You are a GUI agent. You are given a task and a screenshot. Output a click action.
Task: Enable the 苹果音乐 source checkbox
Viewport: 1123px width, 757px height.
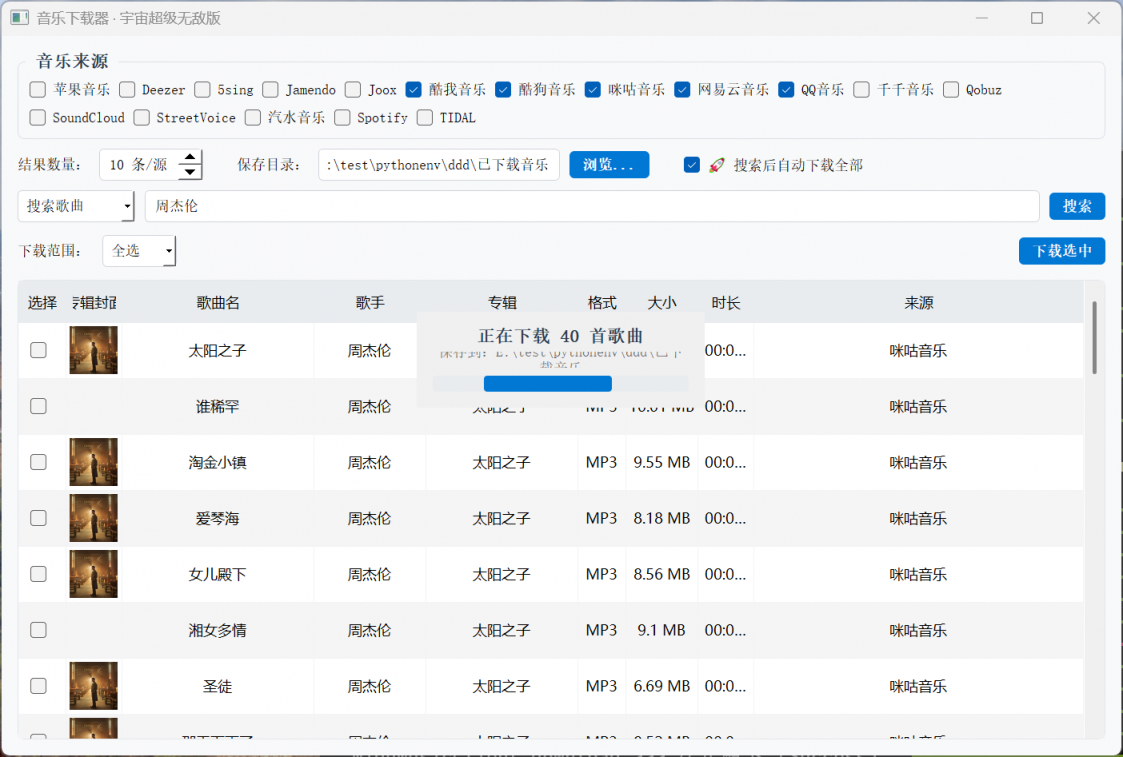[x=38, y=89]
